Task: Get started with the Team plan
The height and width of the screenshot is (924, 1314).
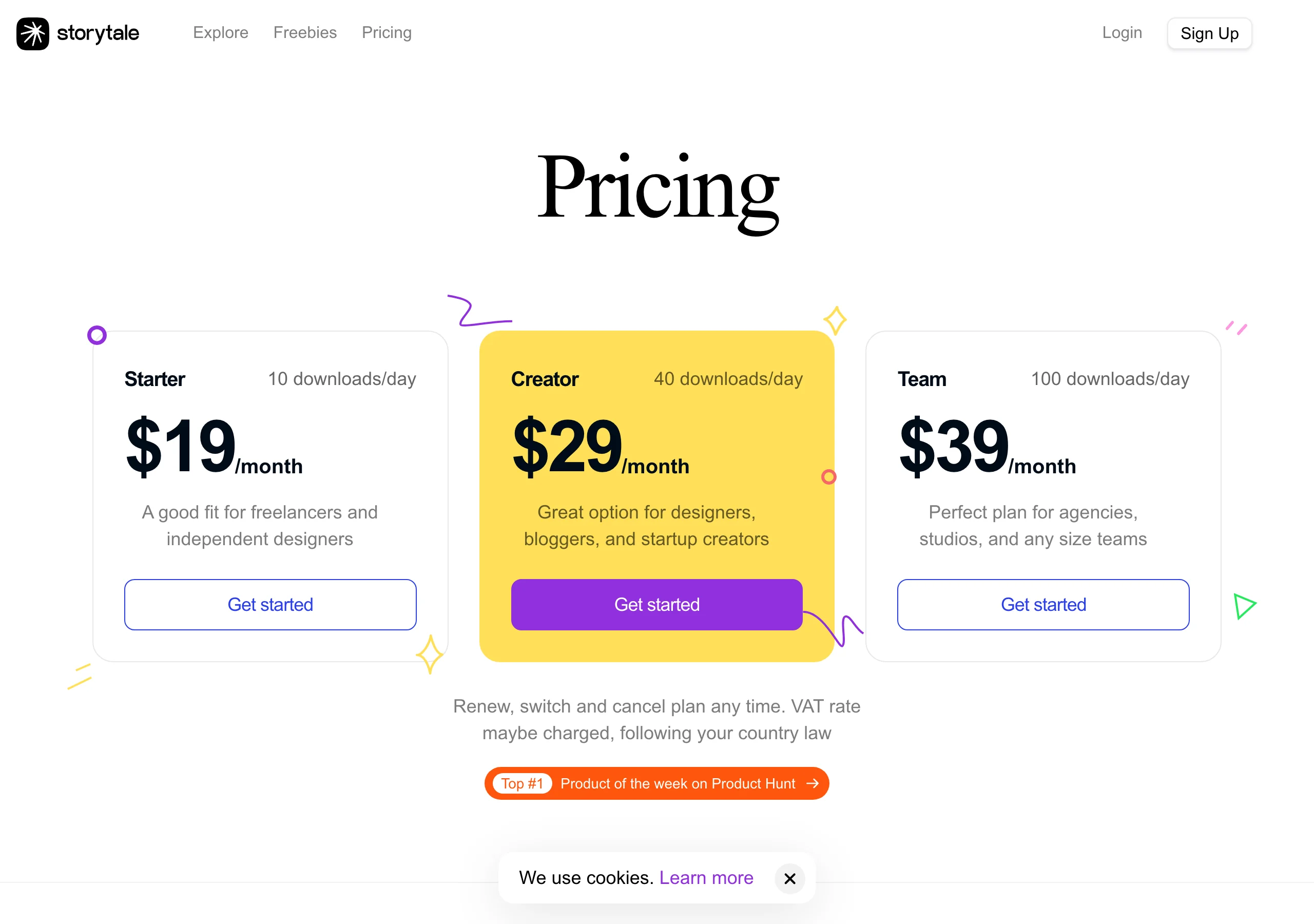Action: point(1042,605)
